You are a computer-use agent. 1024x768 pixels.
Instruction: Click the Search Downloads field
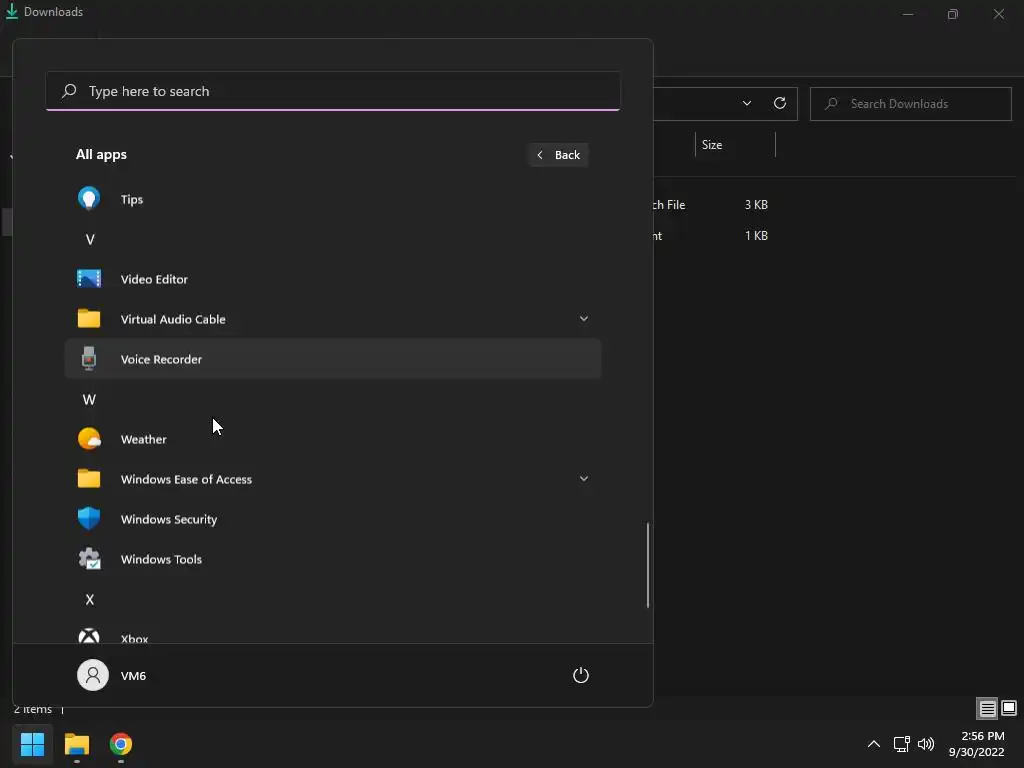(x=910, y=103)
